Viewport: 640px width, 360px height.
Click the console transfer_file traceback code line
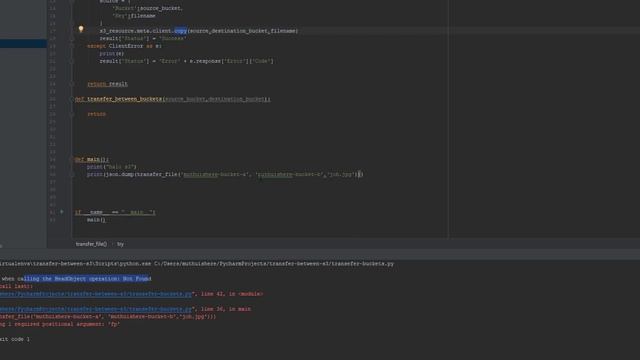[108, 316]
